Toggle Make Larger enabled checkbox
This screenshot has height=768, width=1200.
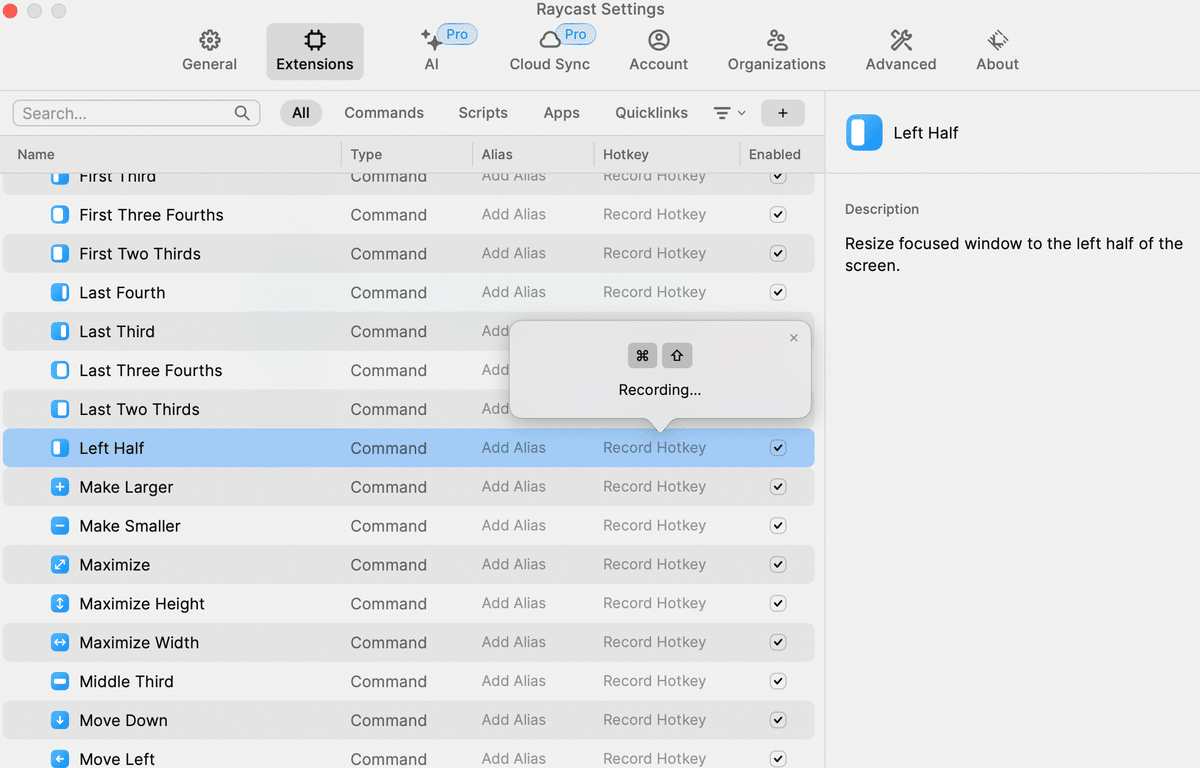[x=778, y=487]
